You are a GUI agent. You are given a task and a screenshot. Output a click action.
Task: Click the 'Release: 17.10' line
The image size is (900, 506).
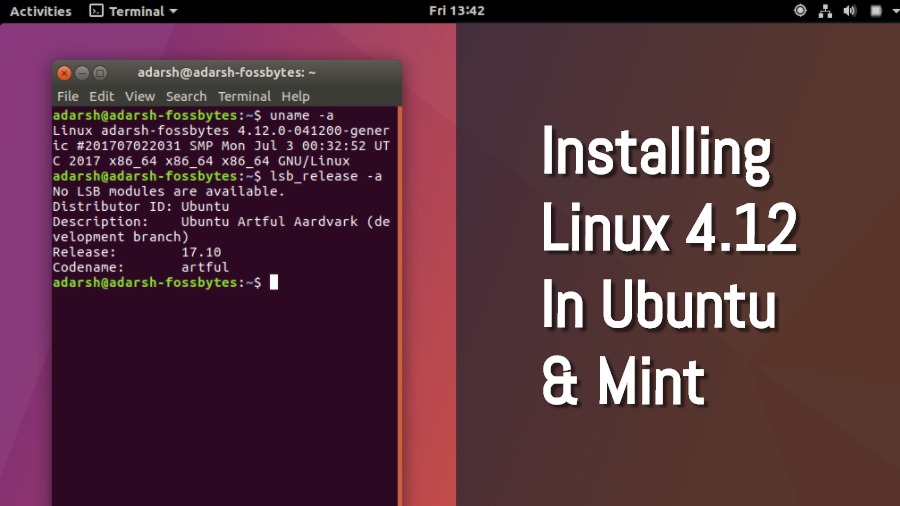click(137, 252)
